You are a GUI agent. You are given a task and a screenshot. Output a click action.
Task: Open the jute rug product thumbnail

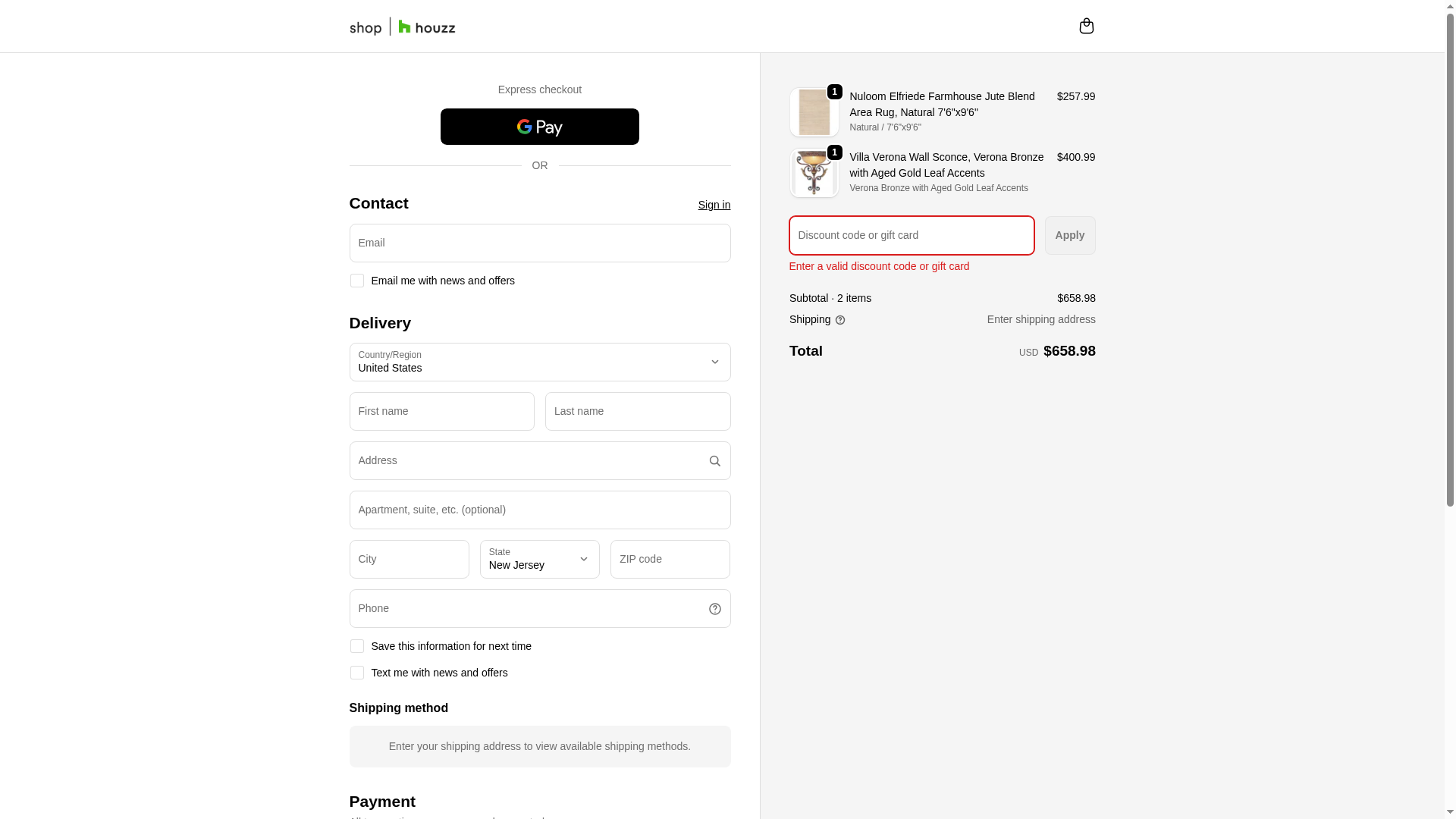814,112
